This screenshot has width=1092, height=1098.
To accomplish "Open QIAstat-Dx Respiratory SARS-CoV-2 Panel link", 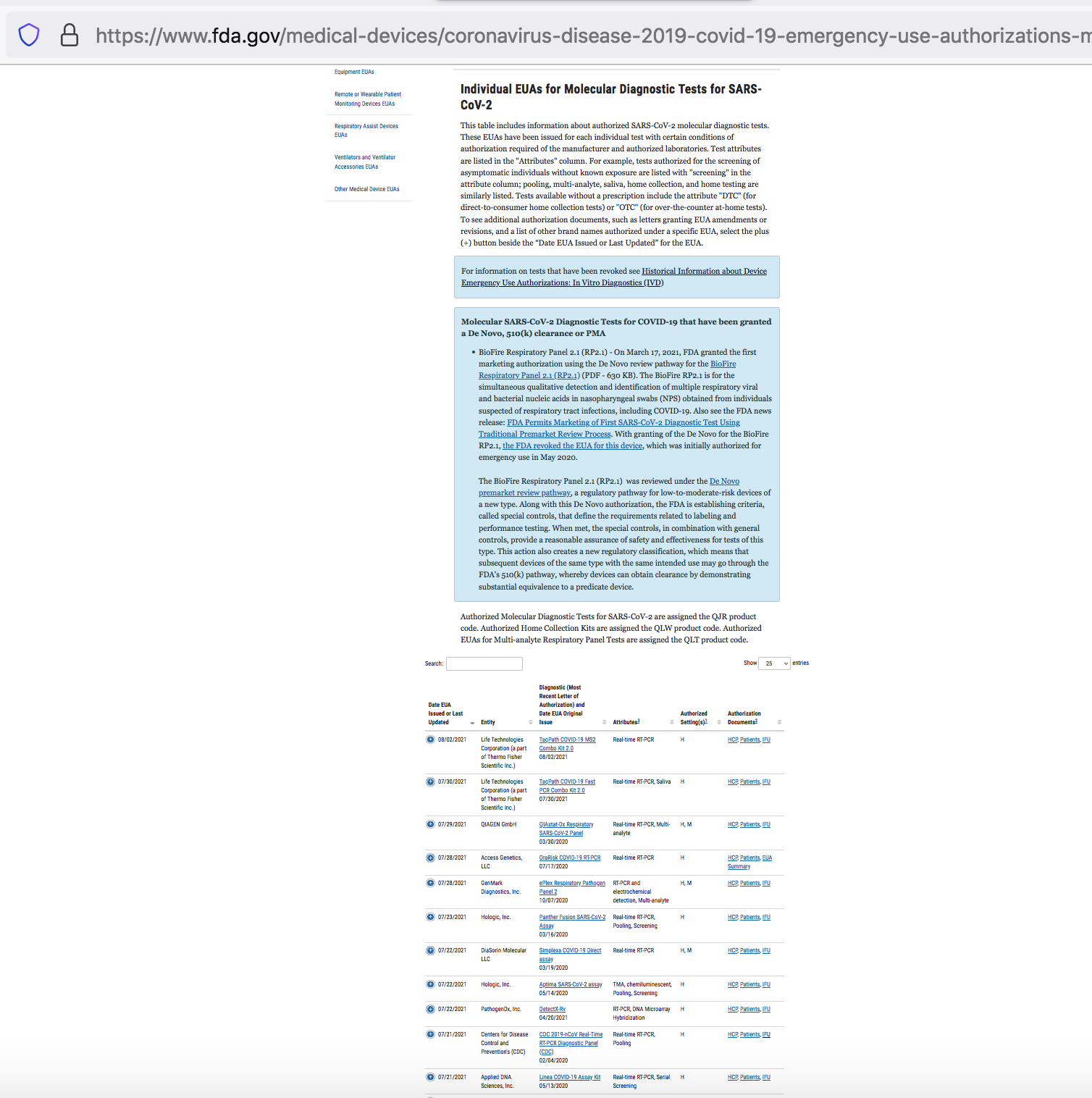I will coord(566,829).
